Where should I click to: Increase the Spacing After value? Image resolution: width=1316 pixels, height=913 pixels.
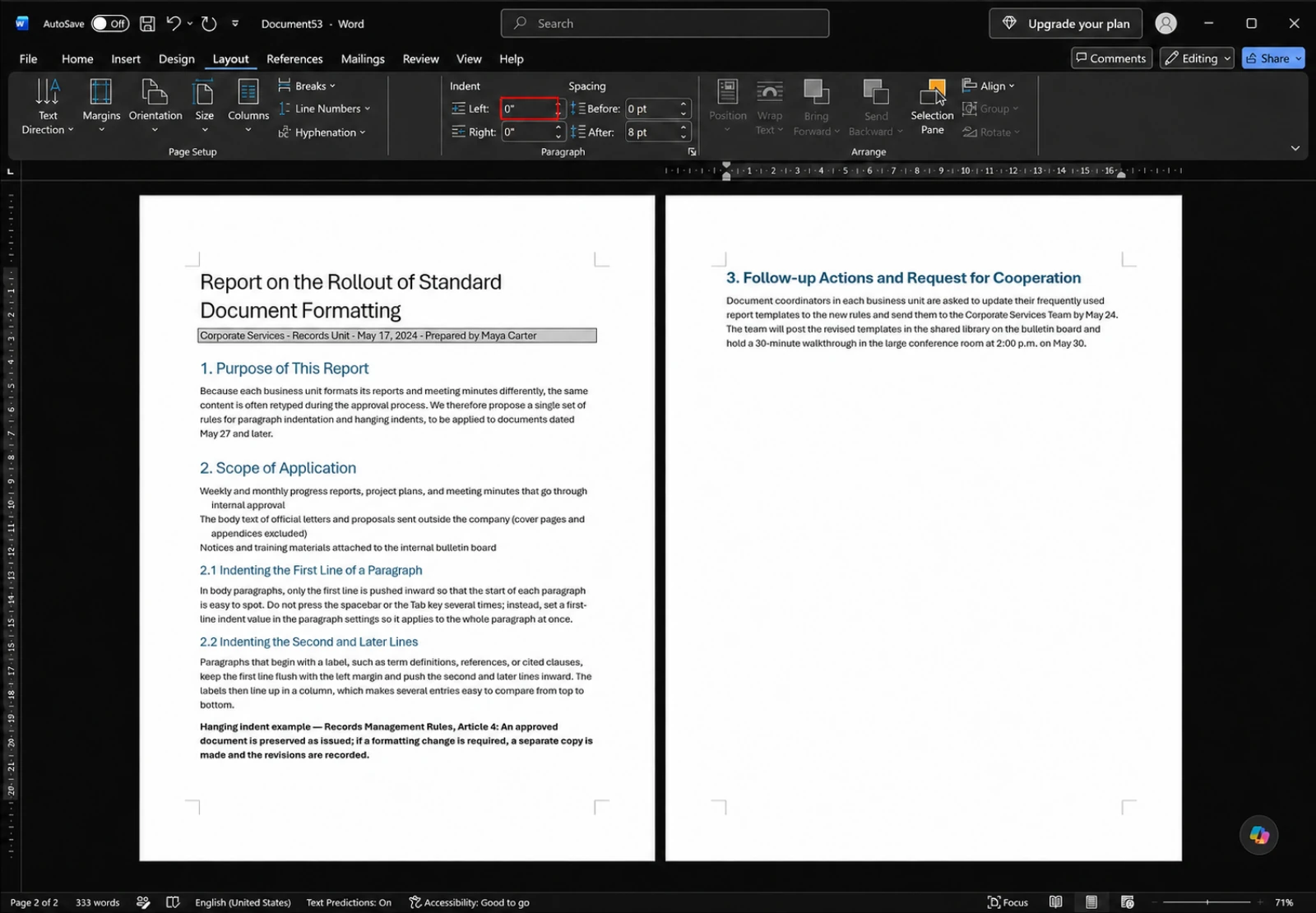(x=683, y=127)
